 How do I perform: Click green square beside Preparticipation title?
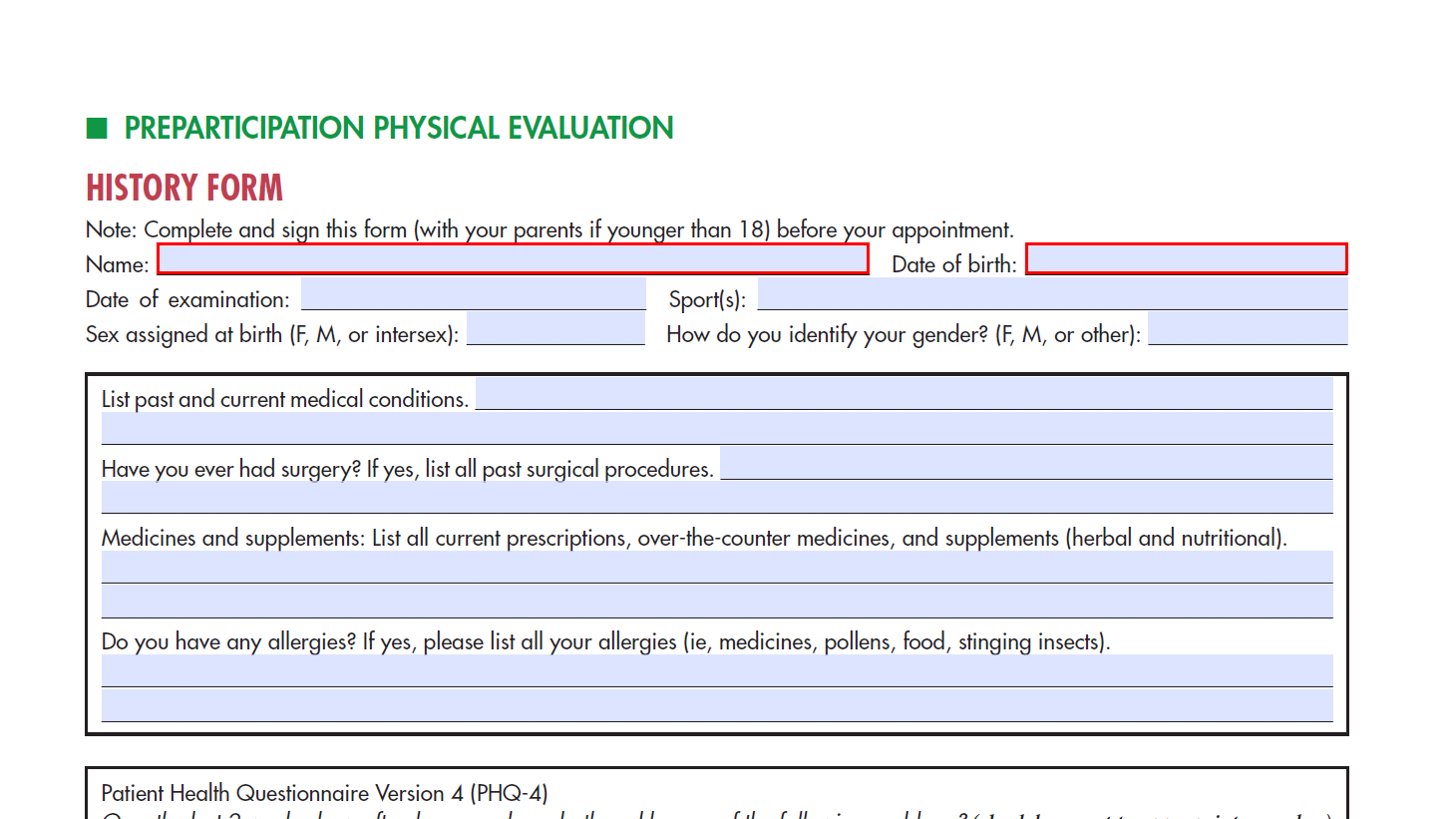point(97,128)
